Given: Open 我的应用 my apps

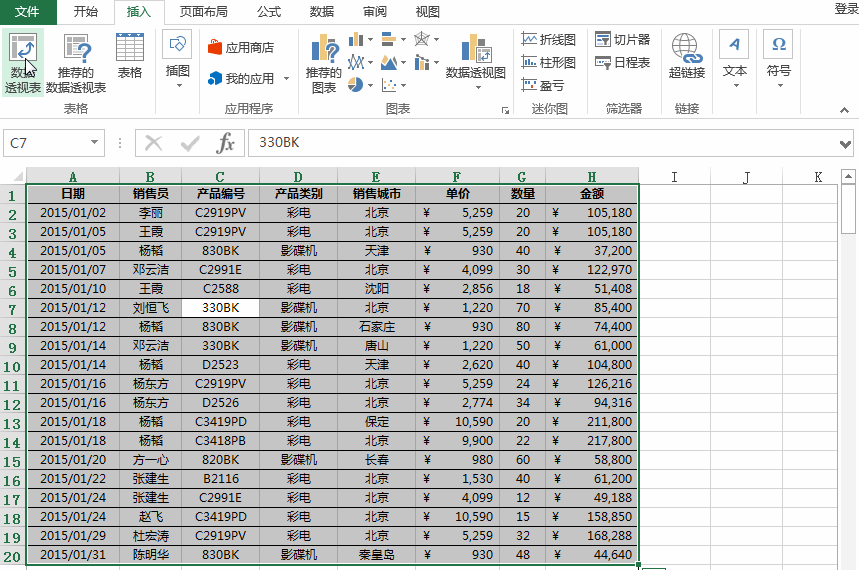Looking at the screenshot, I should pyautogui.click(x=241, y=78).
